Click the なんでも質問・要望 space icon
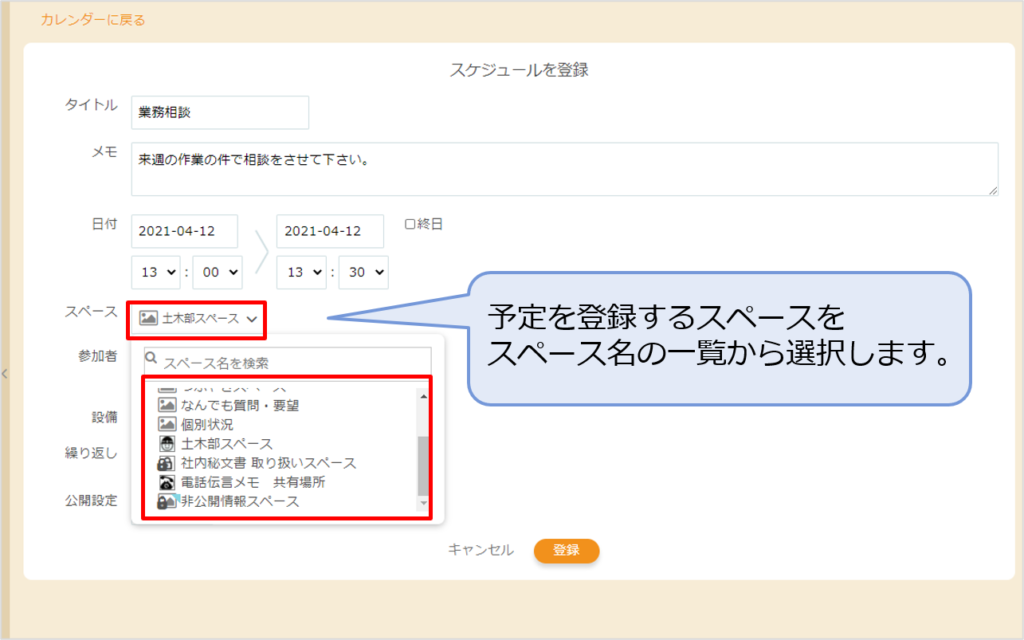Screen dimensions: 1024x640 167,405
